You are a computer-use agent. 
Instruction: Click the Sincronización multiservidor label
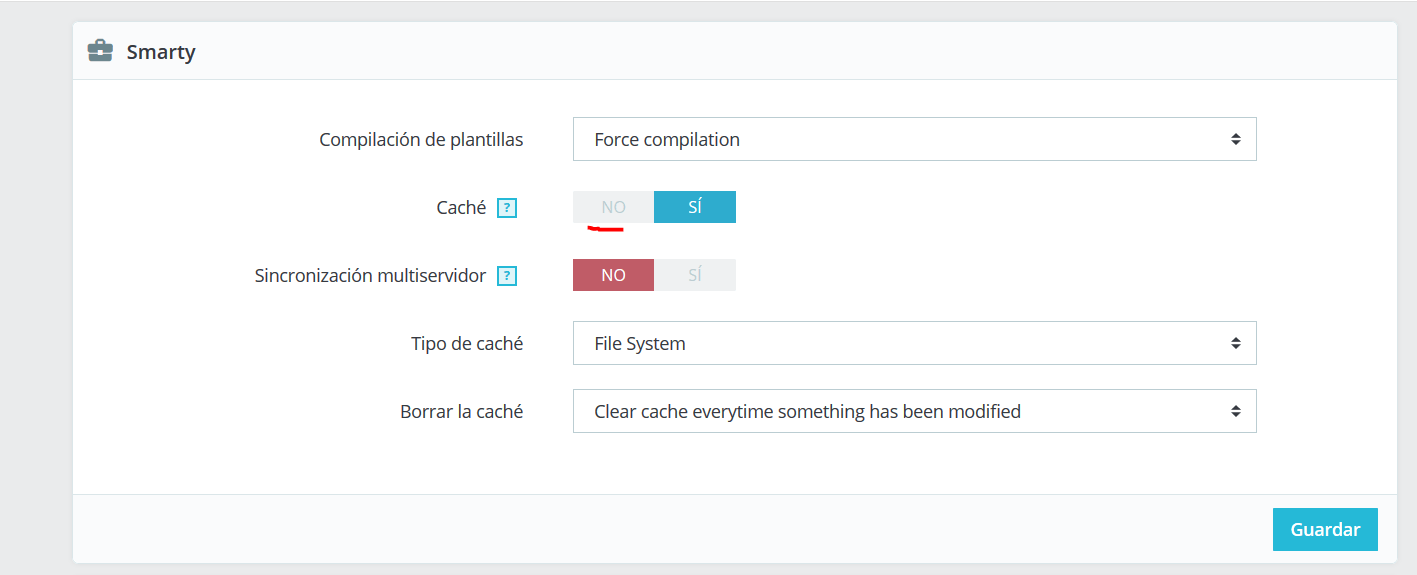(371, 276)
